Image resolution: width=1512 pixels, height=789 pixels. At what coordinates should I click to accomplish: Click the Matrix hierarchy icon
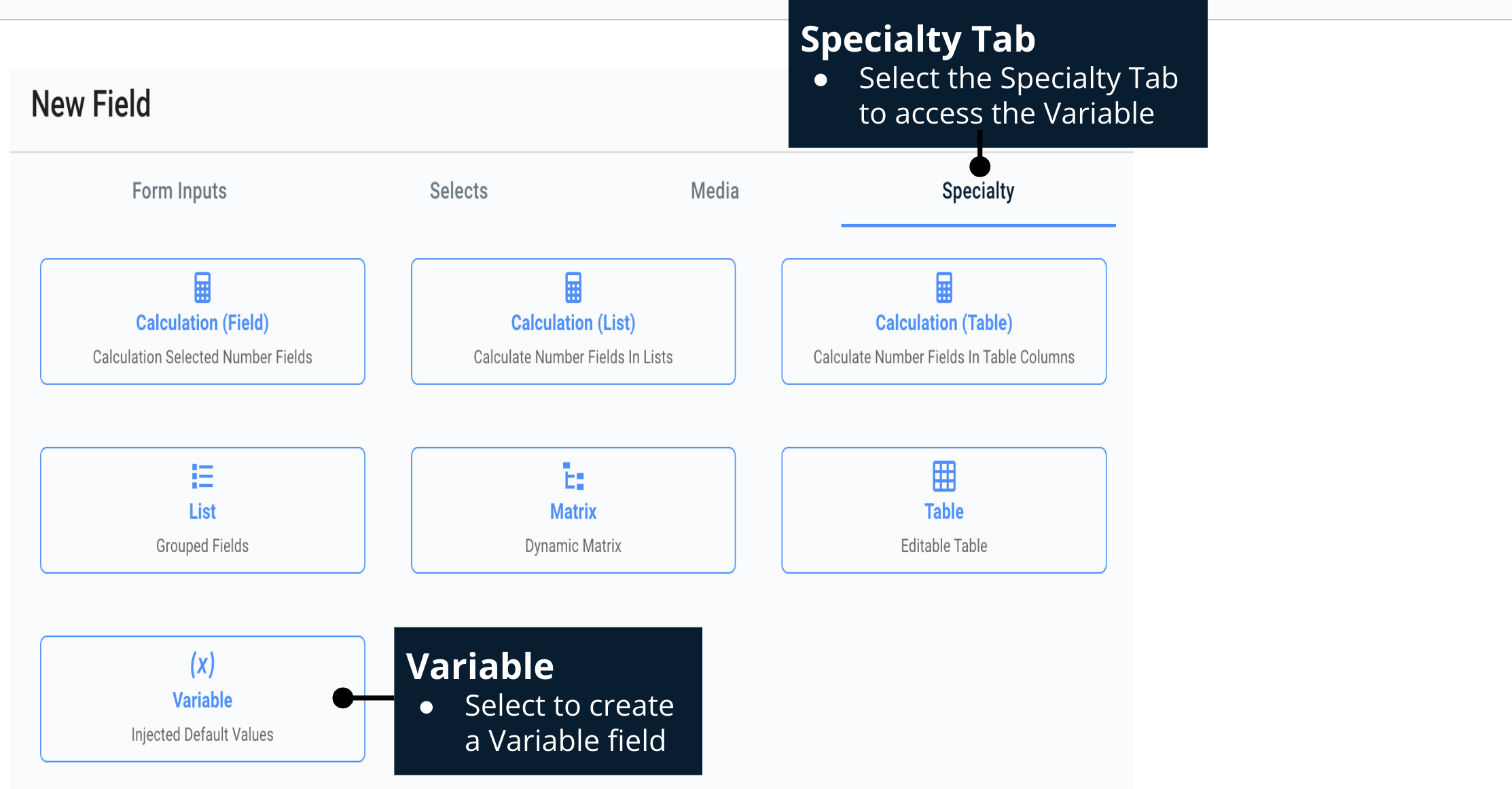pyautogui.click(x=573, y=476)
